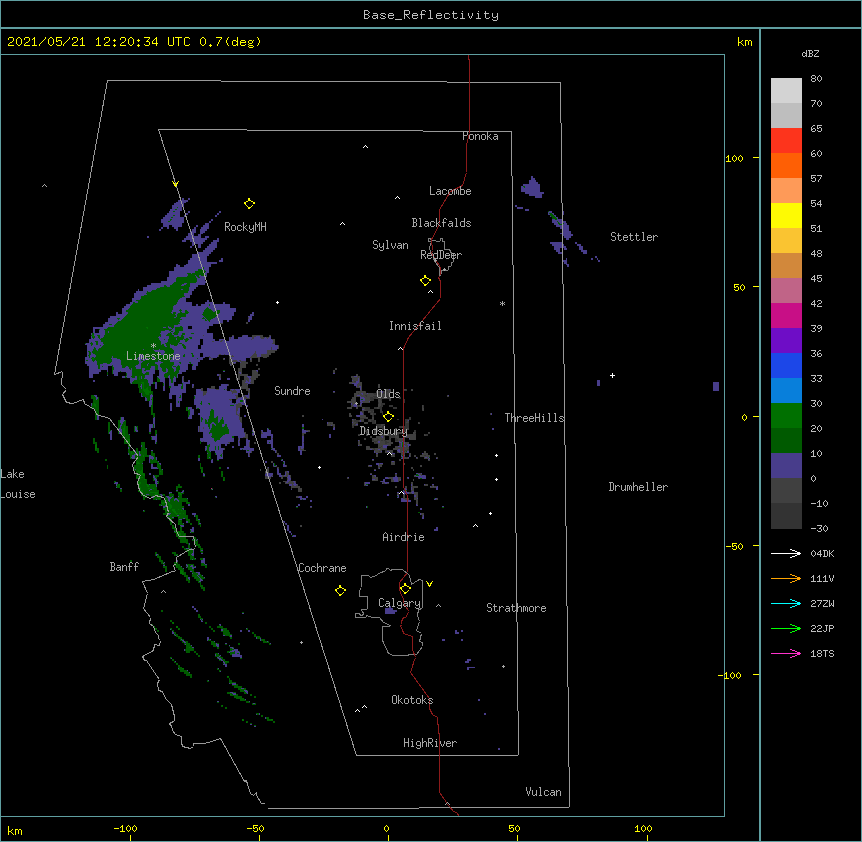Click the RedDeer city label
Viewport: 862px width, 842px height.
(x=441, y=255)
